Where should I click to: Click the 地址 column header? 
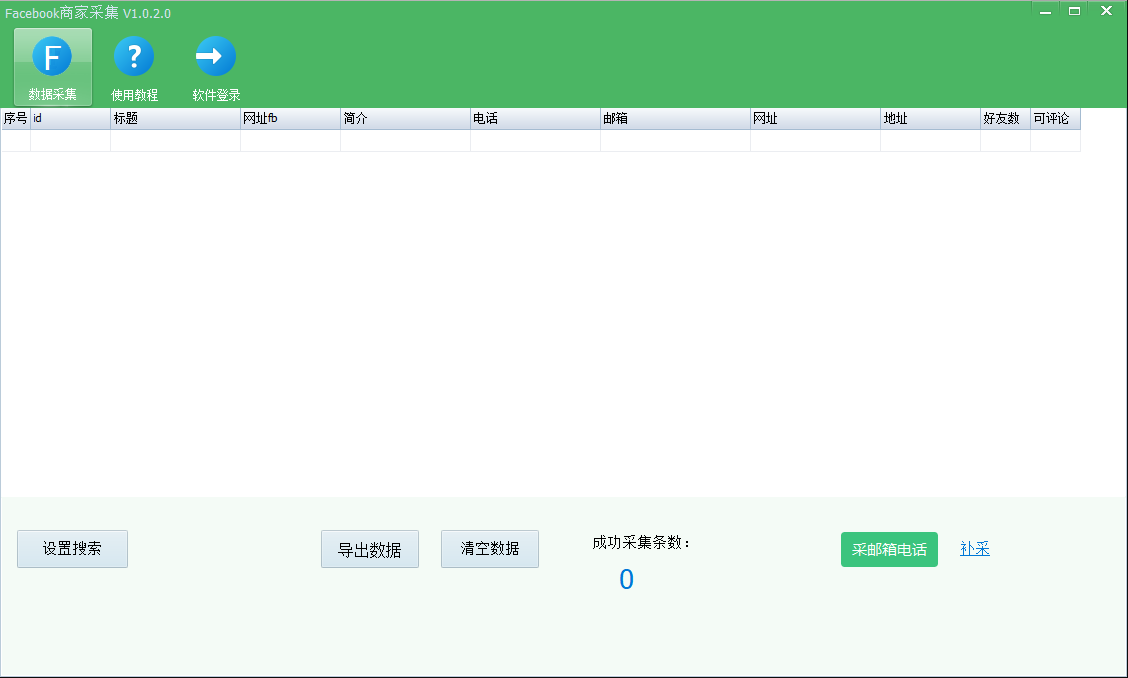[x=931, y=119]
